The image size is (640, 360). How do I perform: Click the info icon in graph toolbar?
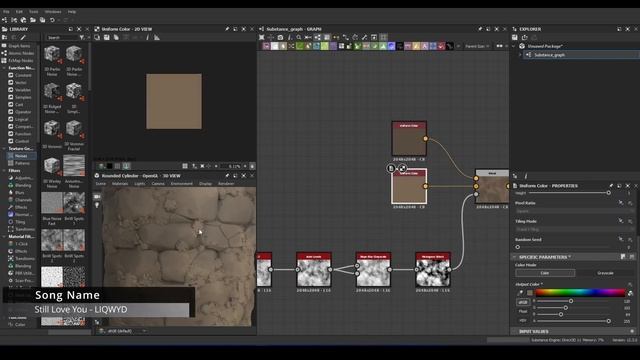(290, 37)
